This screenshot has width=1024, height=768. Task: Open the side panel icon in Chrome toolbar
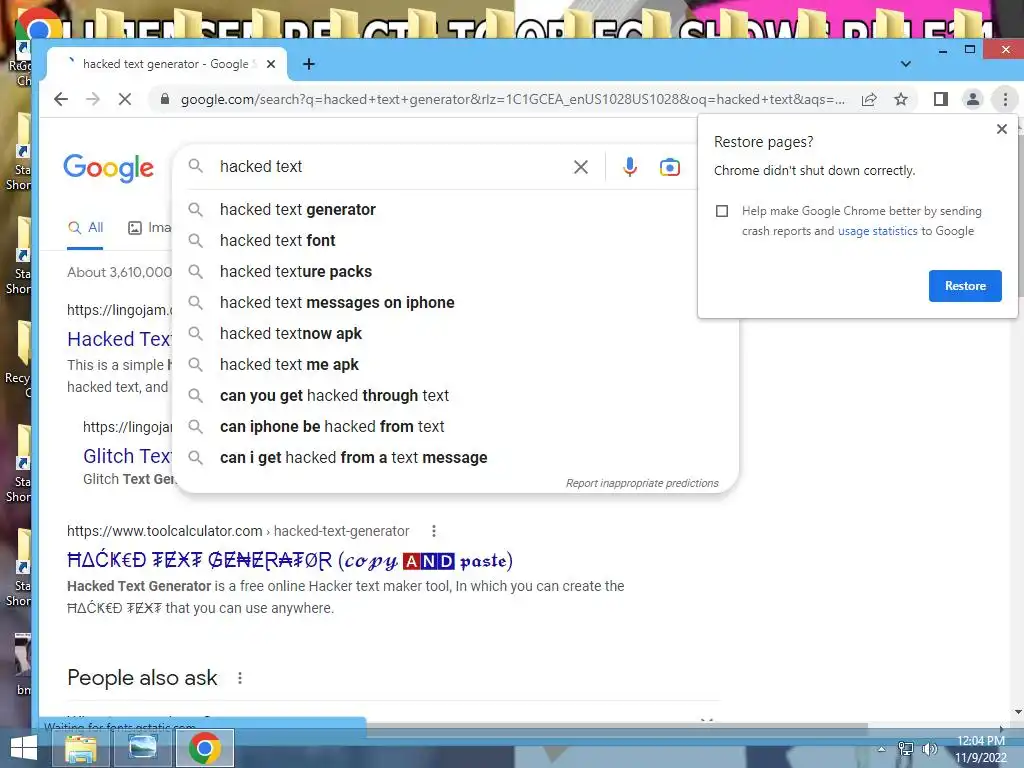940,99
